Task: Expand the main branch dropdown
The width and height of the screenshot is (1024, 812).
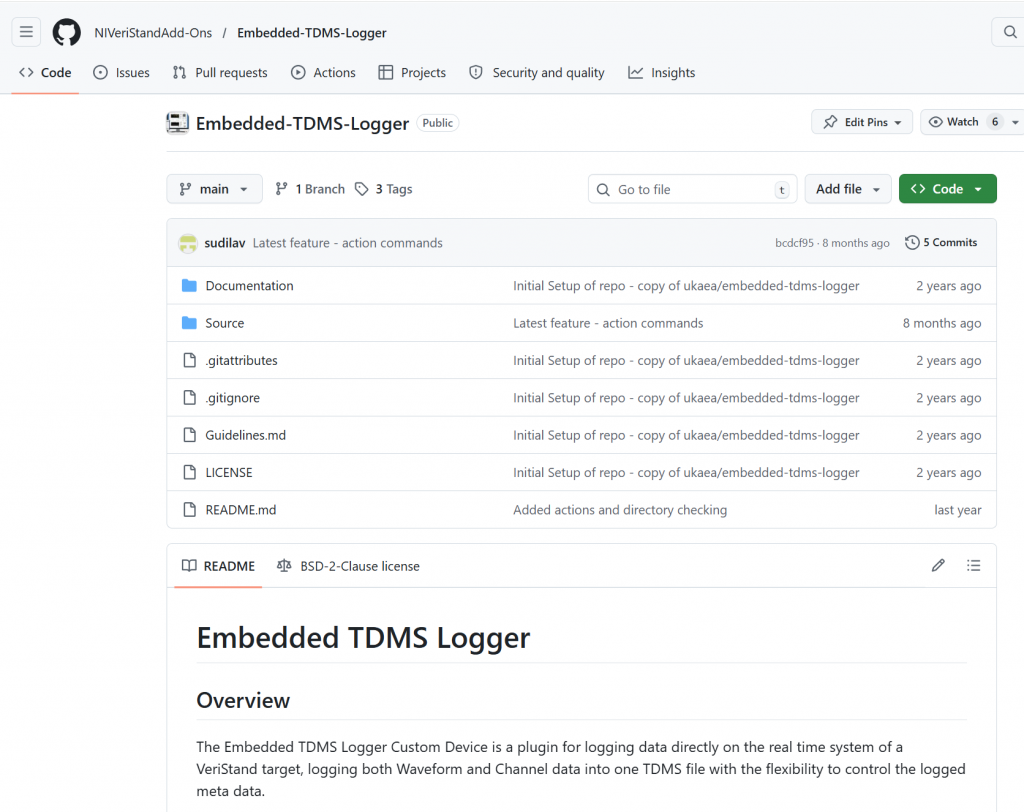Action: [x=214, y=189]
